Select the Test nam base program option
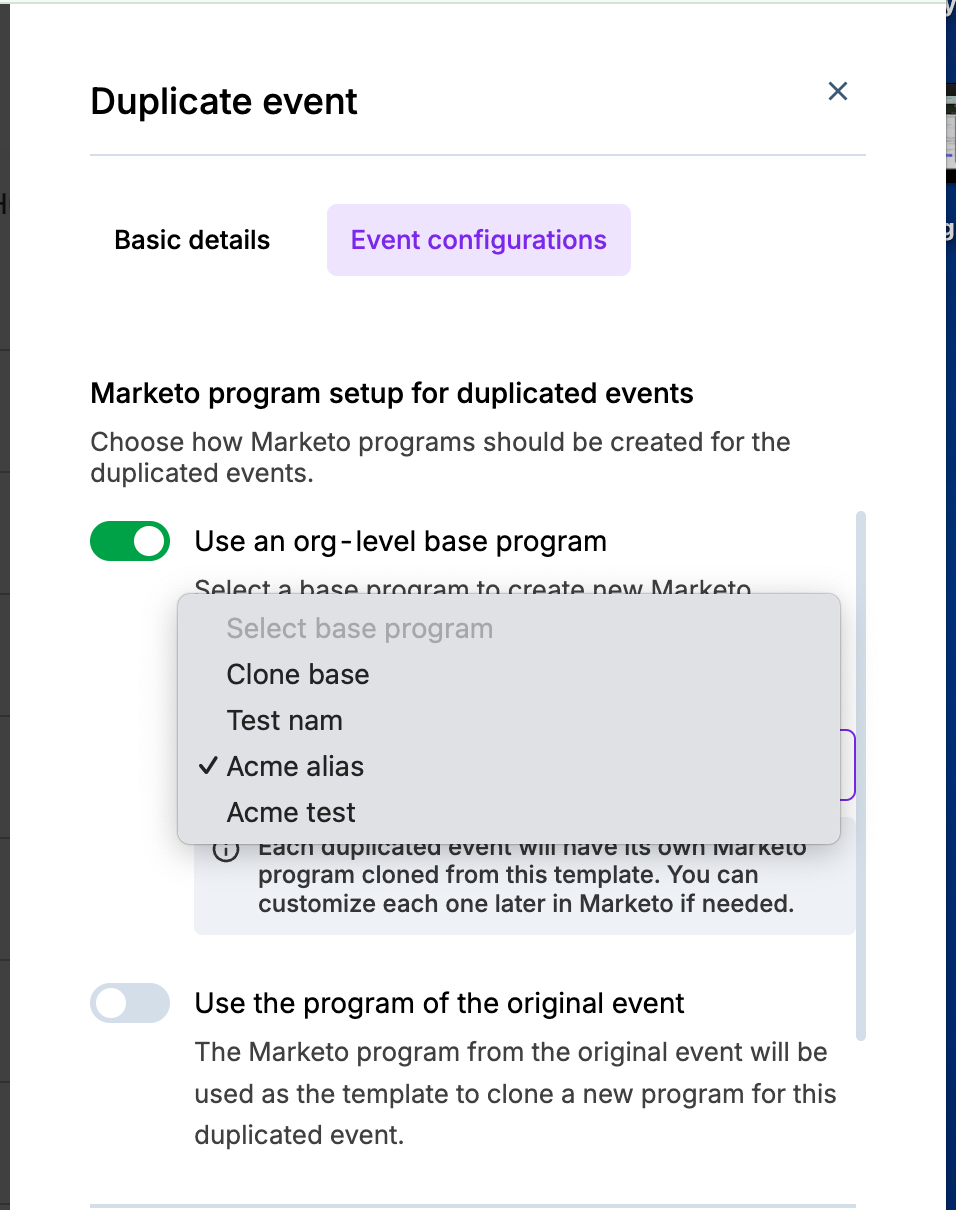This screenshot has height=1210, width=956. coord(285,720)
